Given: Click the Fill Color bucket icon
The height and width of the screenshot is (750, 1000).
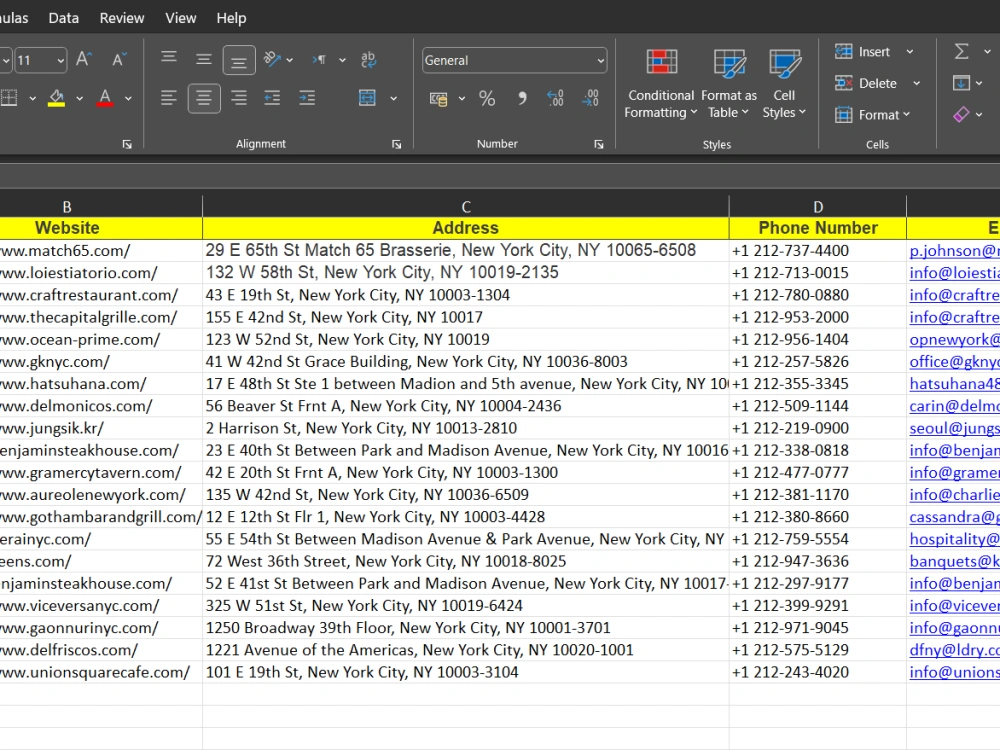Looking at the screenshot, I should pos(57,98).
